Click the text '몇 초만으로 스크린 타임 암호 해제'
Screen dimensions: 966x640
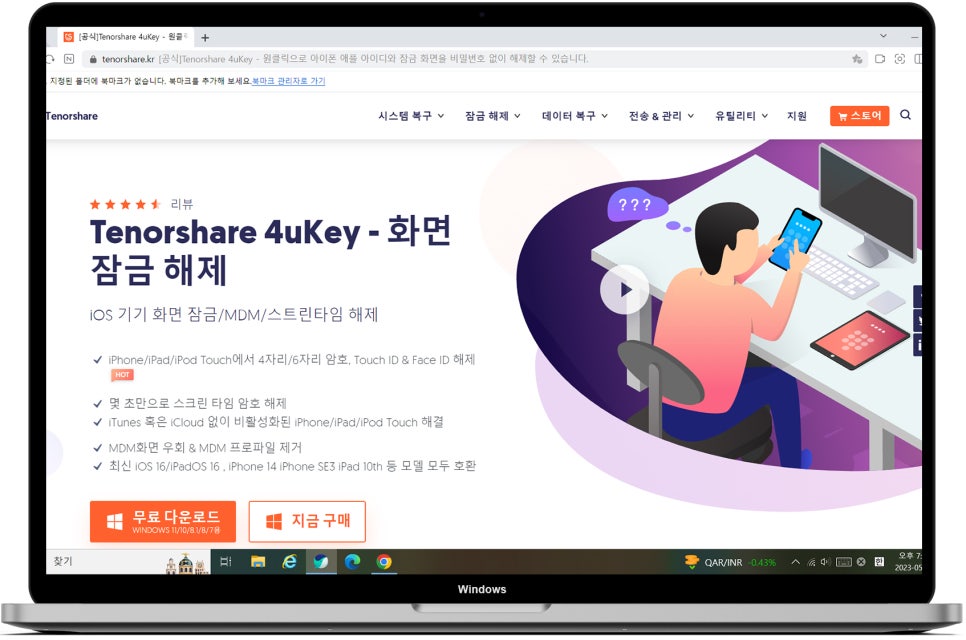pos(197,403)
